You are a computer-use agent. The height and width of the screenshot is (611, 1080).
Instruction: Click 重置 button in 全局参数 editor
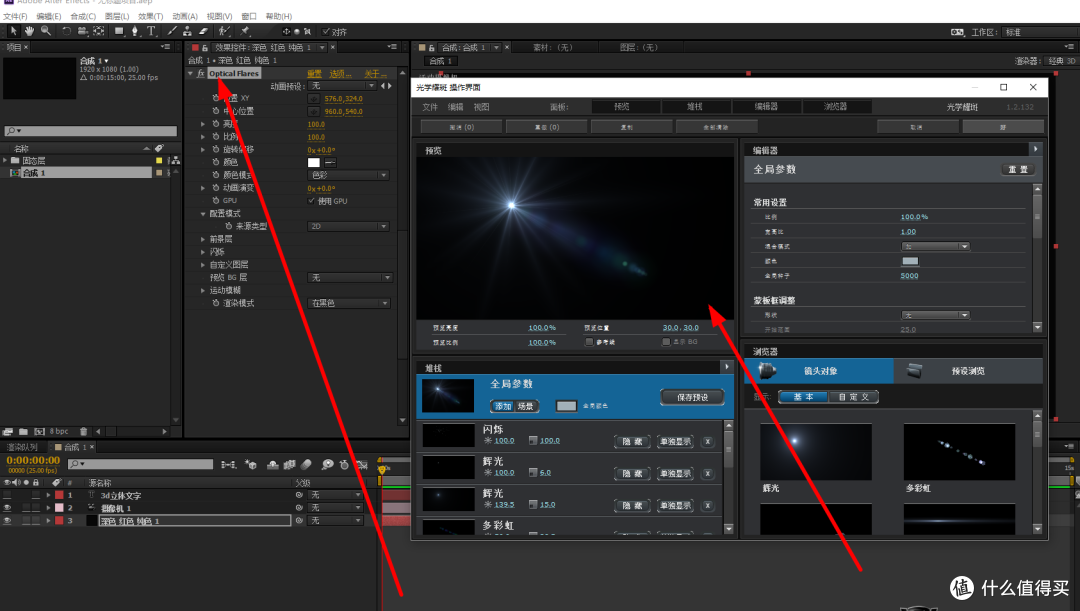(x=1018, y=169)
